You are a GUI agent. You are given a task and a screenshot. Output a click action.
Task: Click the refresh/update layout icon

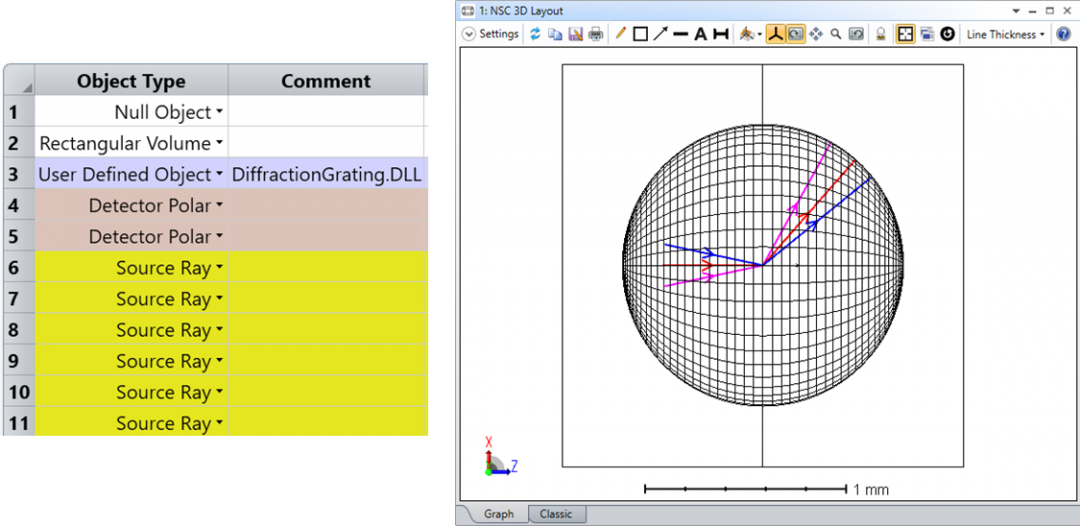click(535, 34)
